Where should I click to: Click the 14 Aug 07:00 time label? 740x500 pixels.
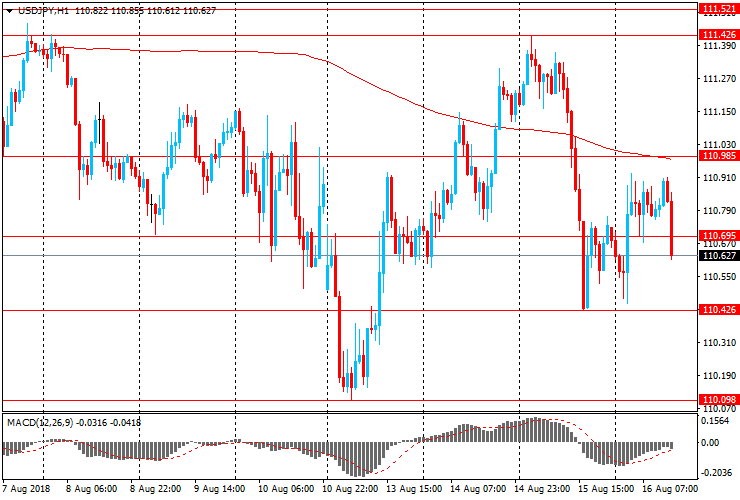click(x=479, y=488)
